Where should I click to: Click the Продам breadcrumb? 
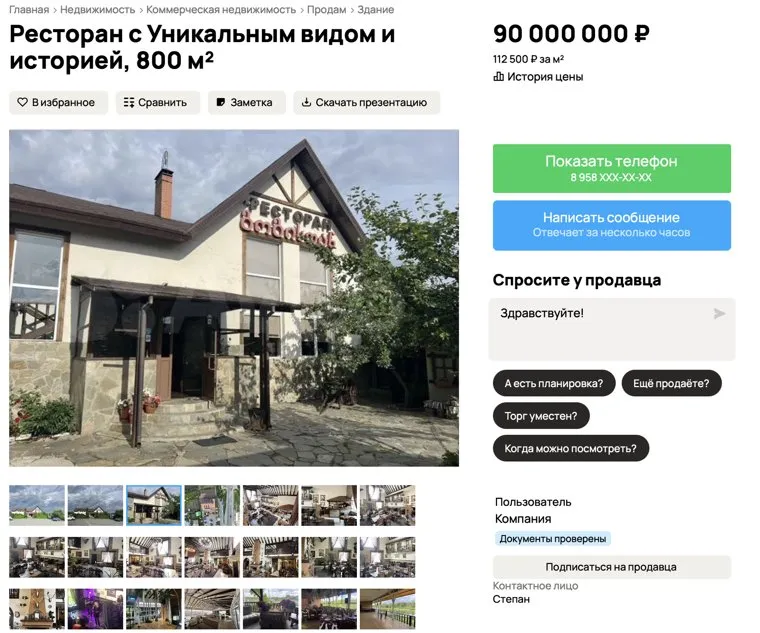(x=327, y=10)
